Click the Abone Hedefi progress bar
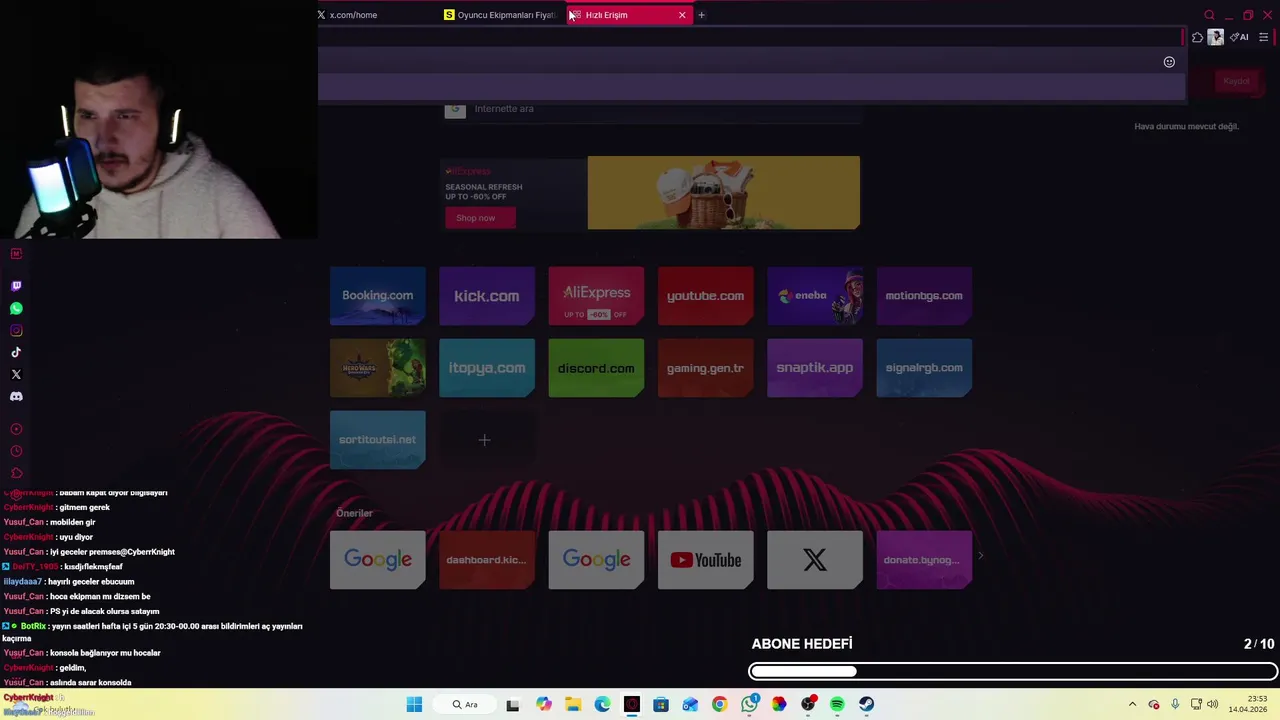 click(x=1013, y=672)
